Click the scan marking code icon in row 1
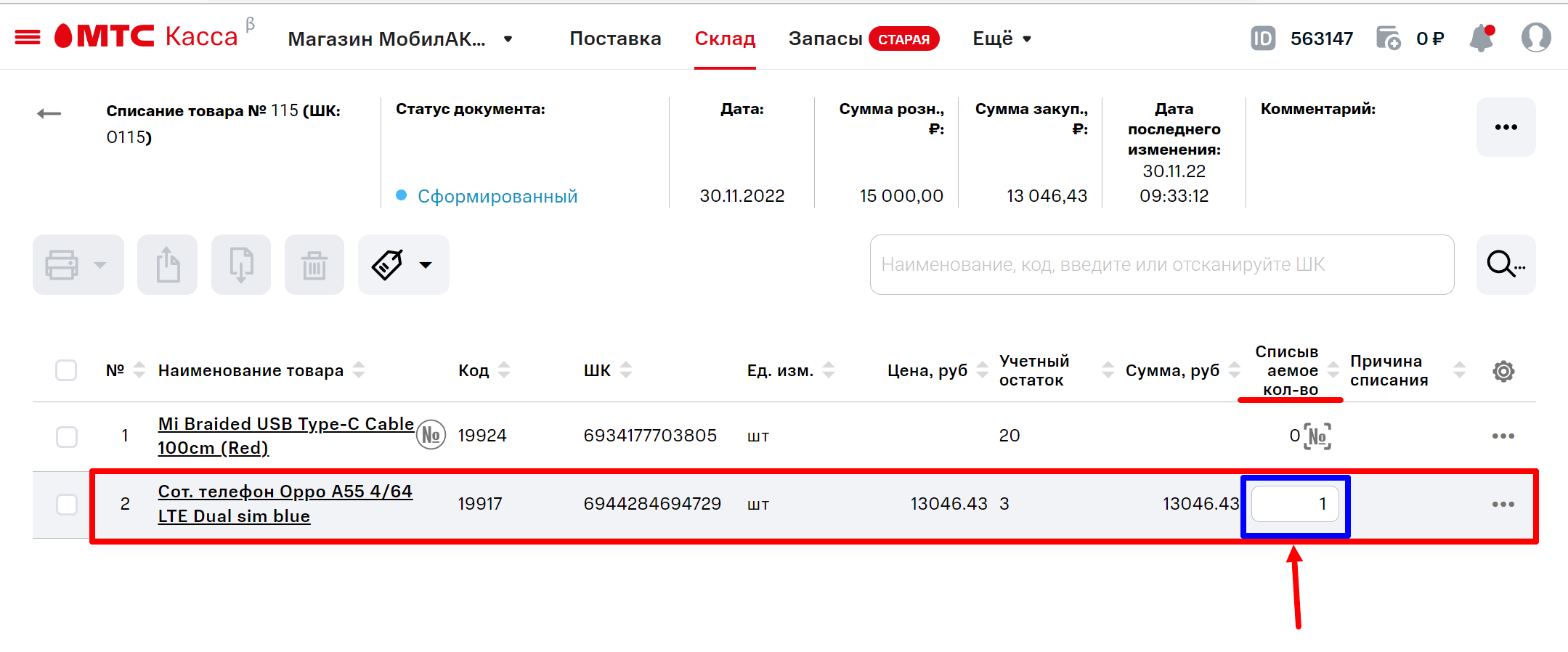The width and height of the screenshot is (1568, 652). (1317, 436)
